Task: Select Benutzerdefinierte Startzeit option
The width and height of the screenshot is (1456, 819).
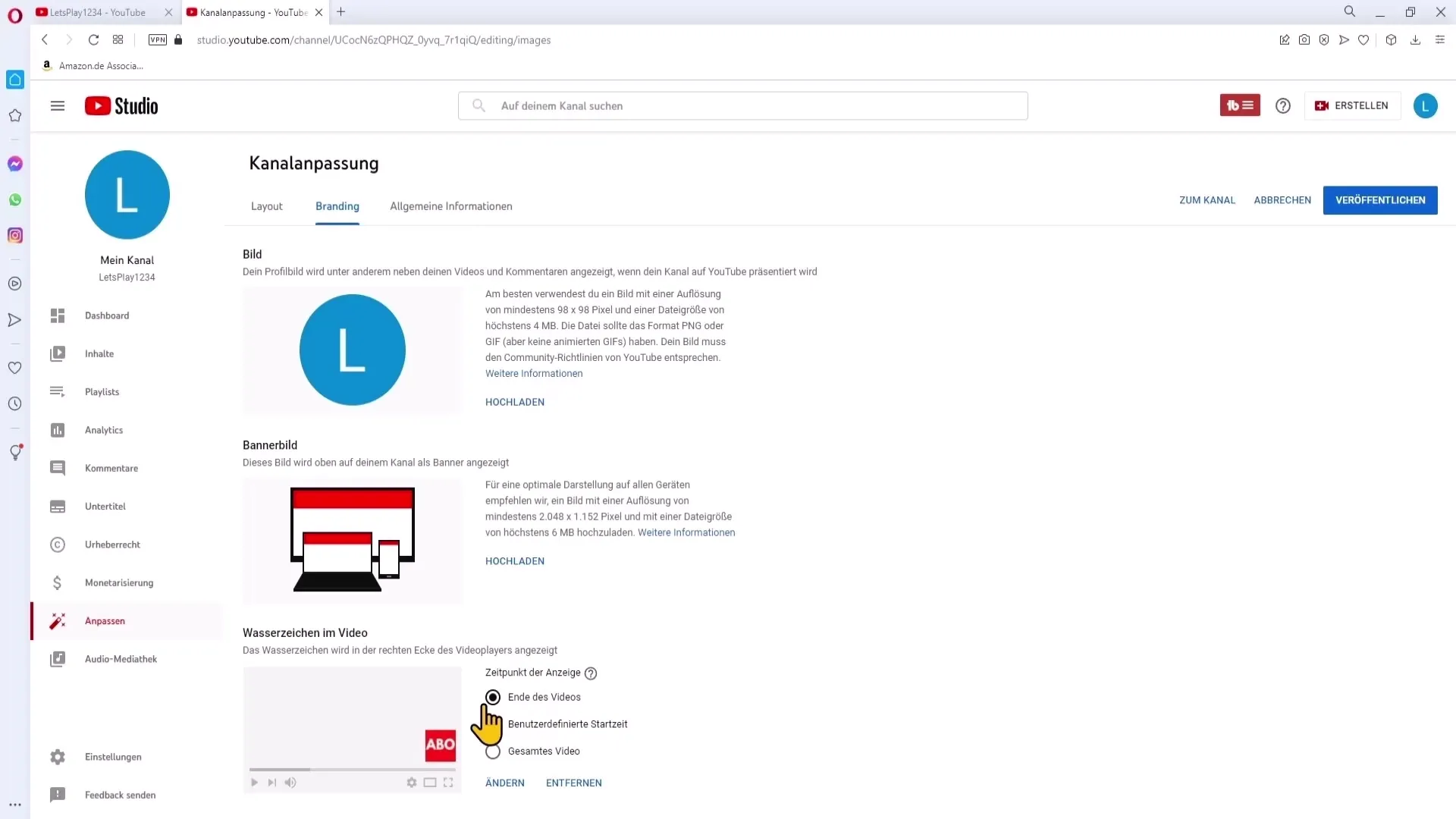Action: point(492,723)
